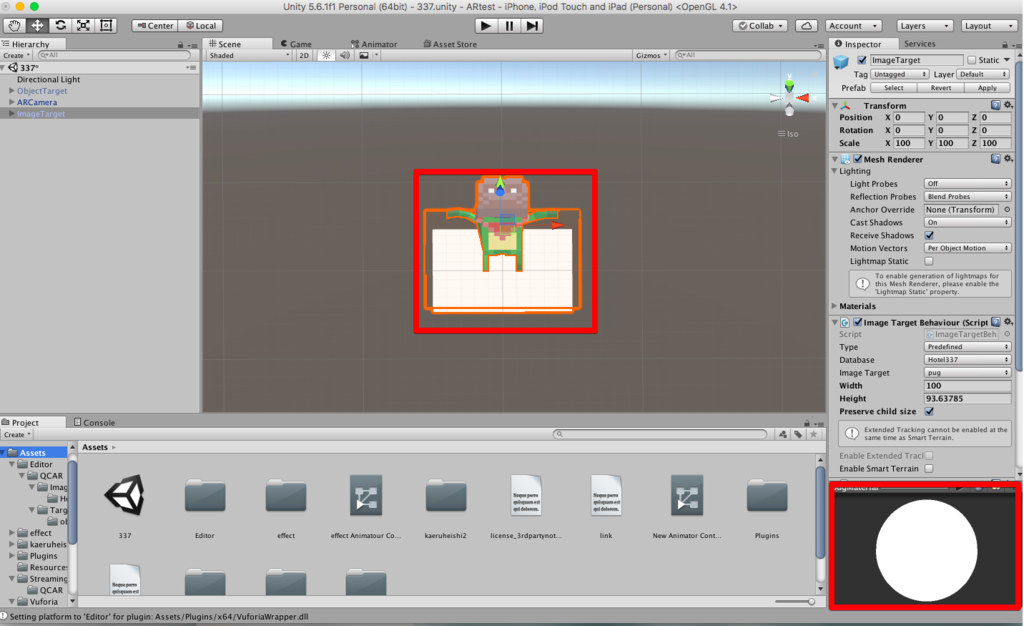
Task: Open the Shaded draw mode dropdown
Action: 249,55
